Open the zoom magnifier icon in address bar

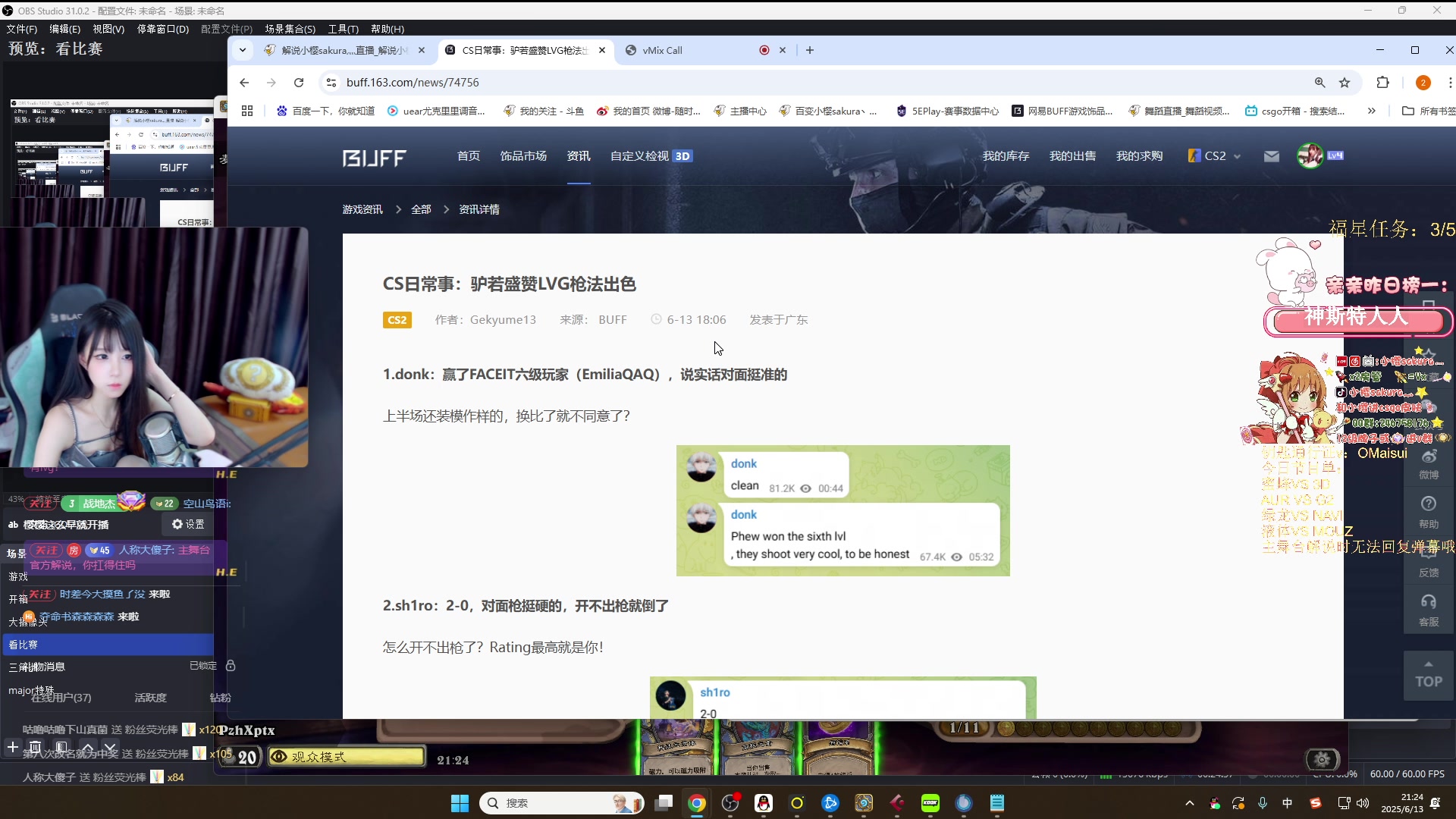1320,83
